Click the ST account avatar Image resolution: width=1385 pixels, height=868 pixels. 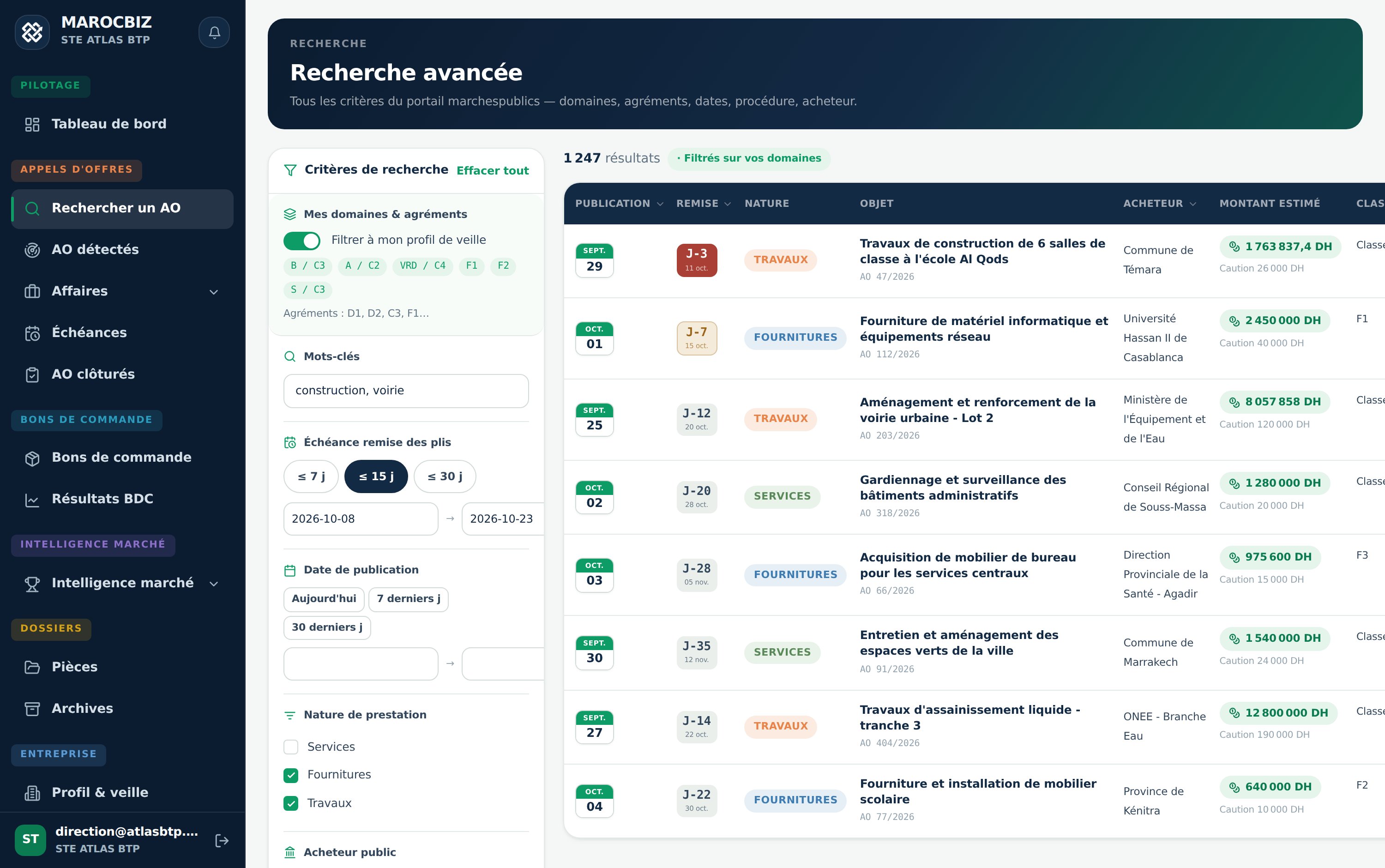coord(30,840)
